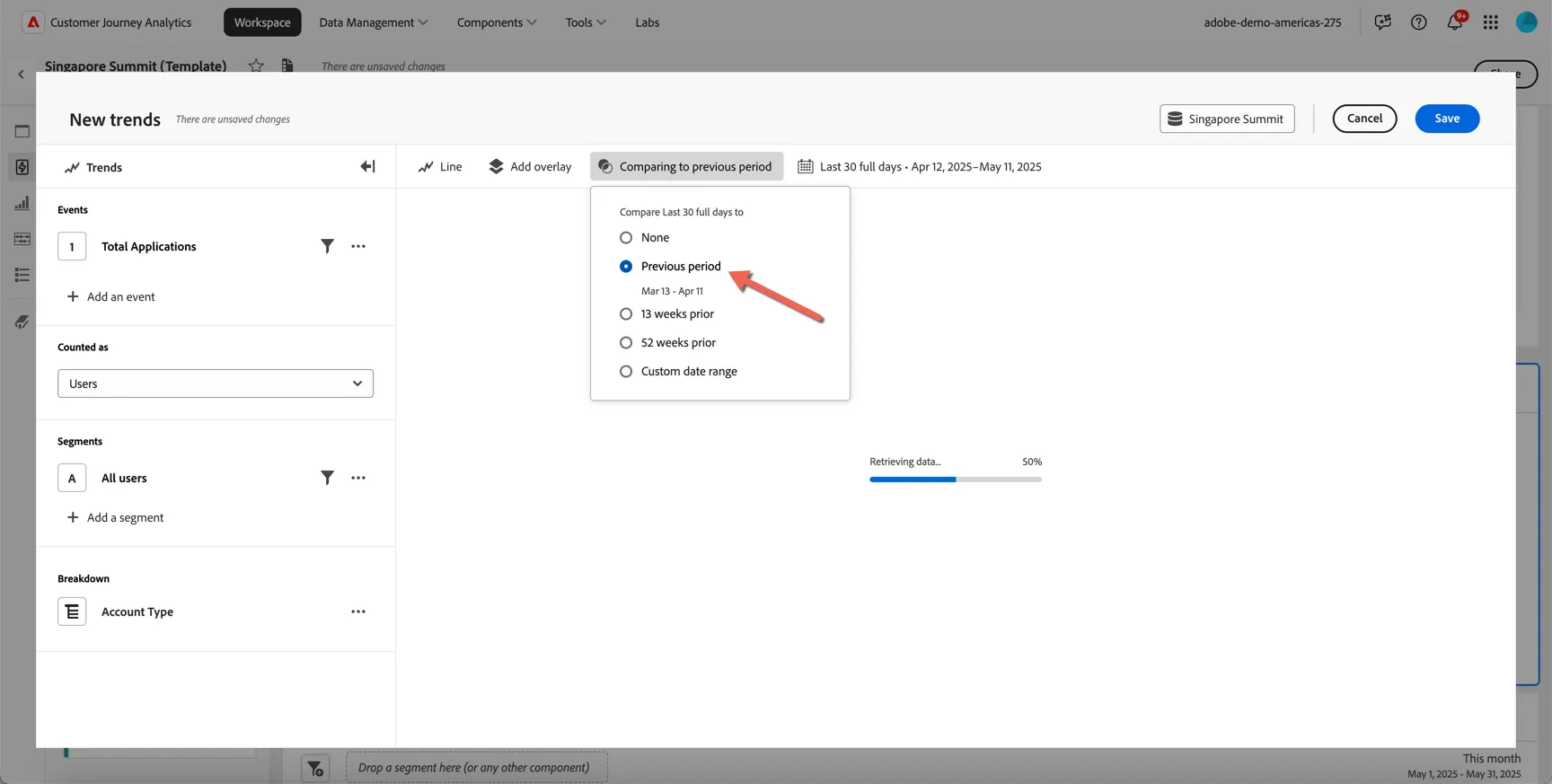Click the Adobe logo icon
Screen dimensions: 1552x784
pos(33,22)
